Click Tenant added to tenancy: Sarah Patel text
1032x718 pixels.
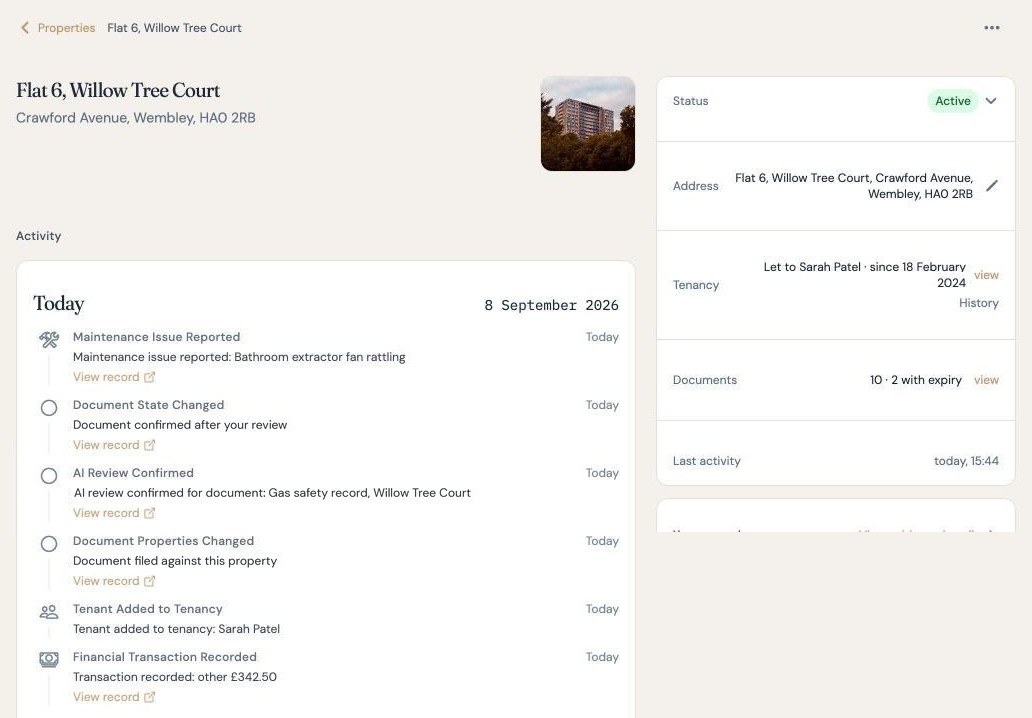tap(176, 628)
